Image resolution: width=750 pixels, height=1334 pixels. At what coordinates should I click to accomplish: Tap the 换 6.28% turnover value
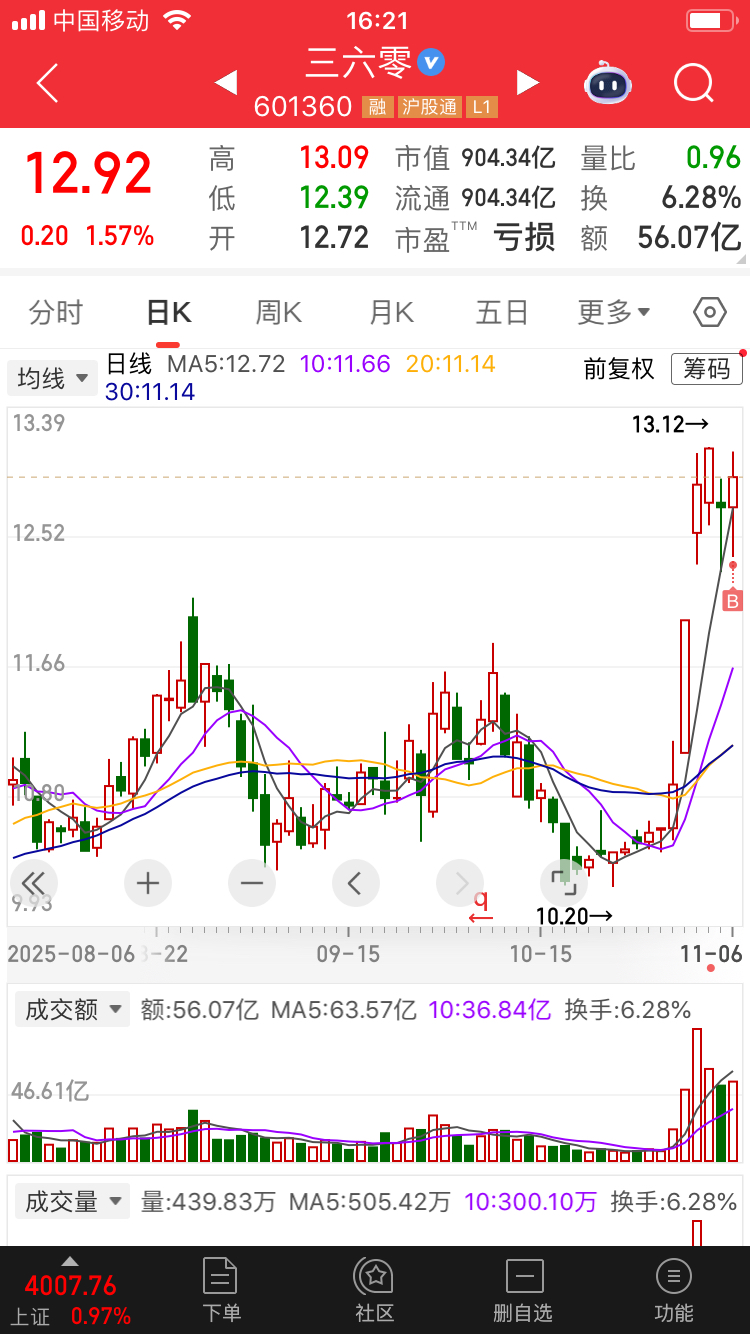(x=702, y=197)
